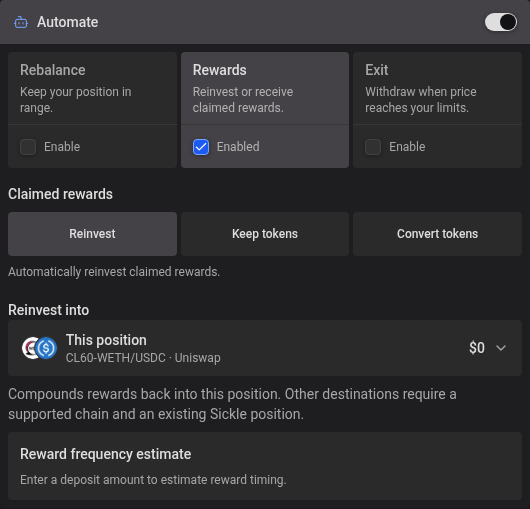
Task: Click 'Withdraw when price reaches your limits.' text
Action: pos(421,100)
